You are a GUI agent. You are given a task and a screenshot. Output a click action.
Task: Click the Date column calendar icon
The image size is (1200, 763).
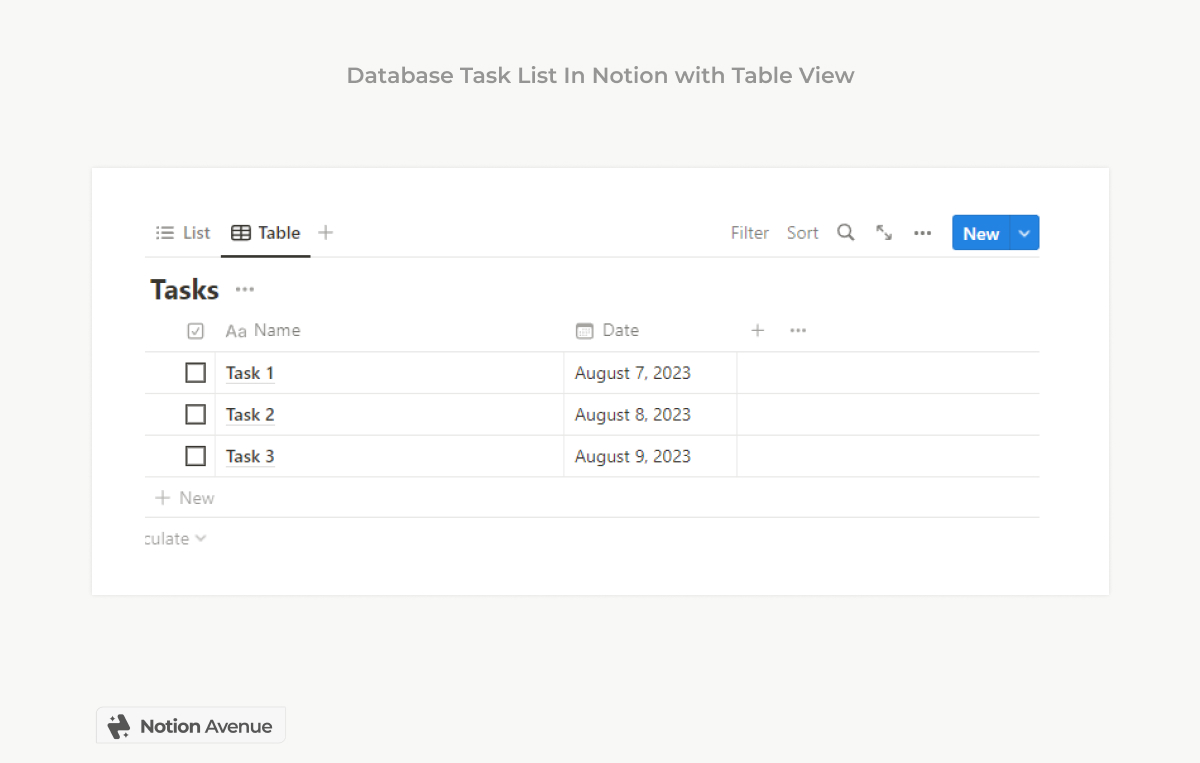[x=585, y=330]
